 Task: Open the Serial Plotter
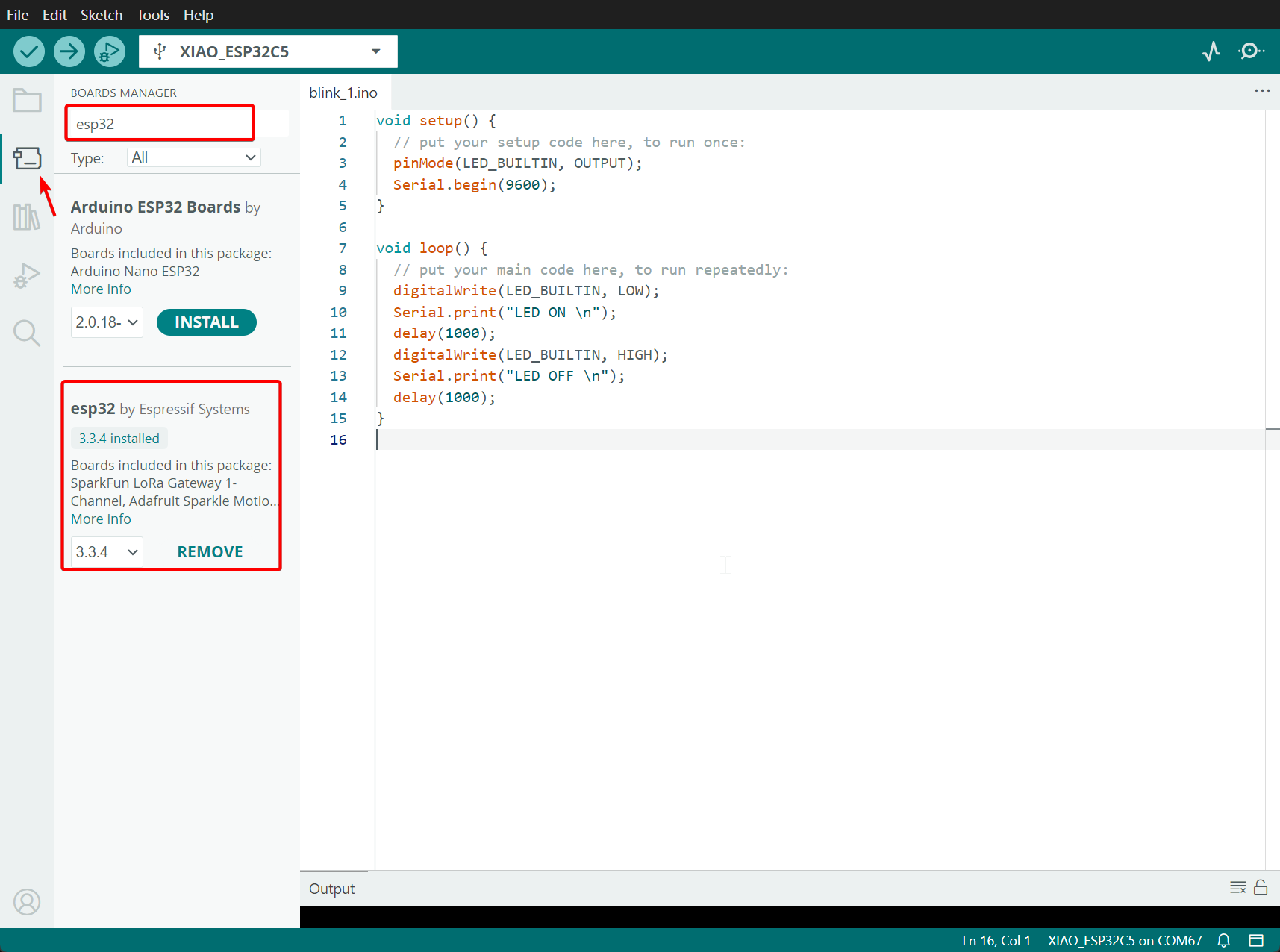click(1211, 51)
